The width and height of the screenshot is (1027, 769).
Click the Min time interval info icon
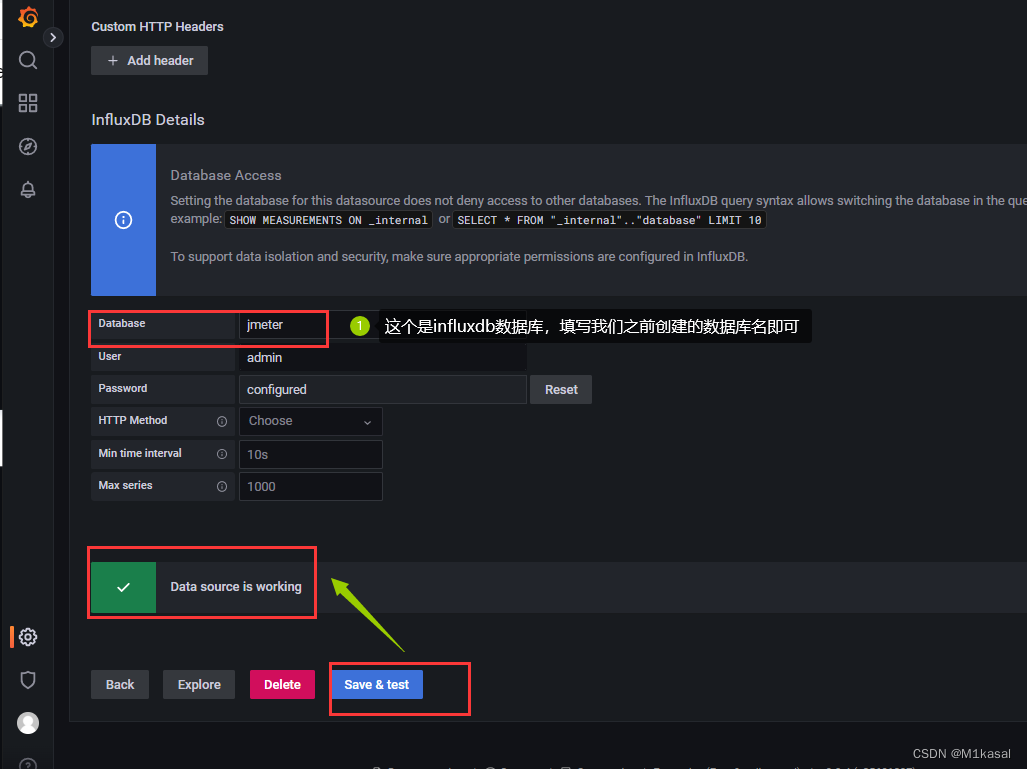pos(222,454)
